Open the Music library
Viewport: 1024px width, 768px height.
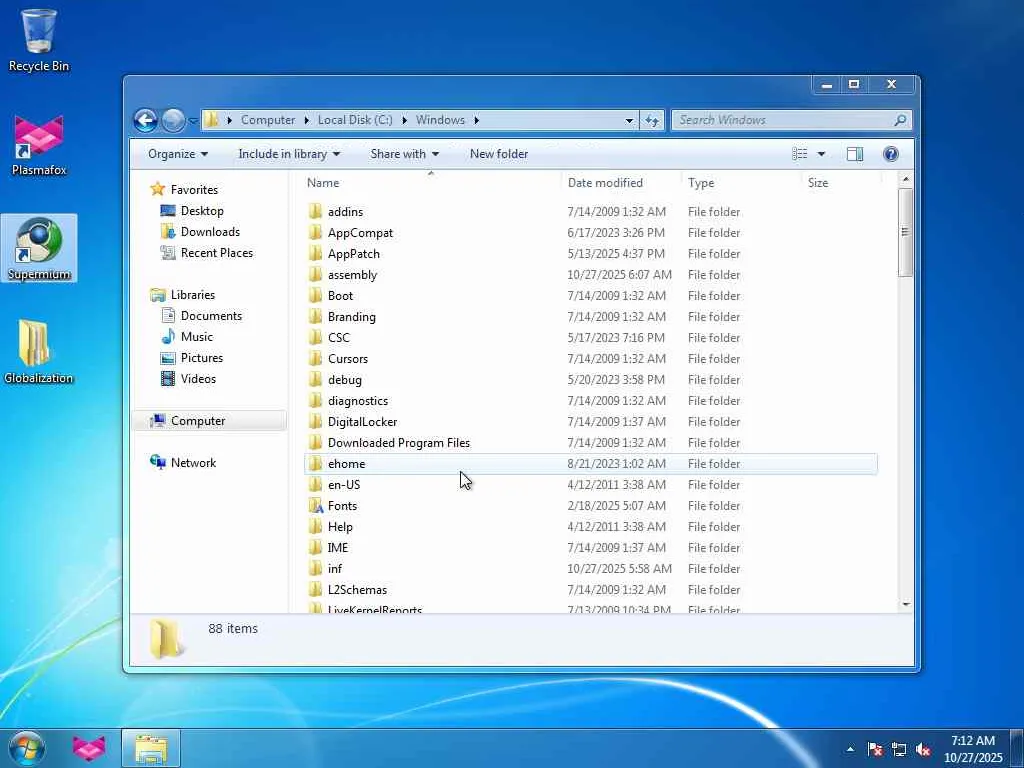pos(197,337)
